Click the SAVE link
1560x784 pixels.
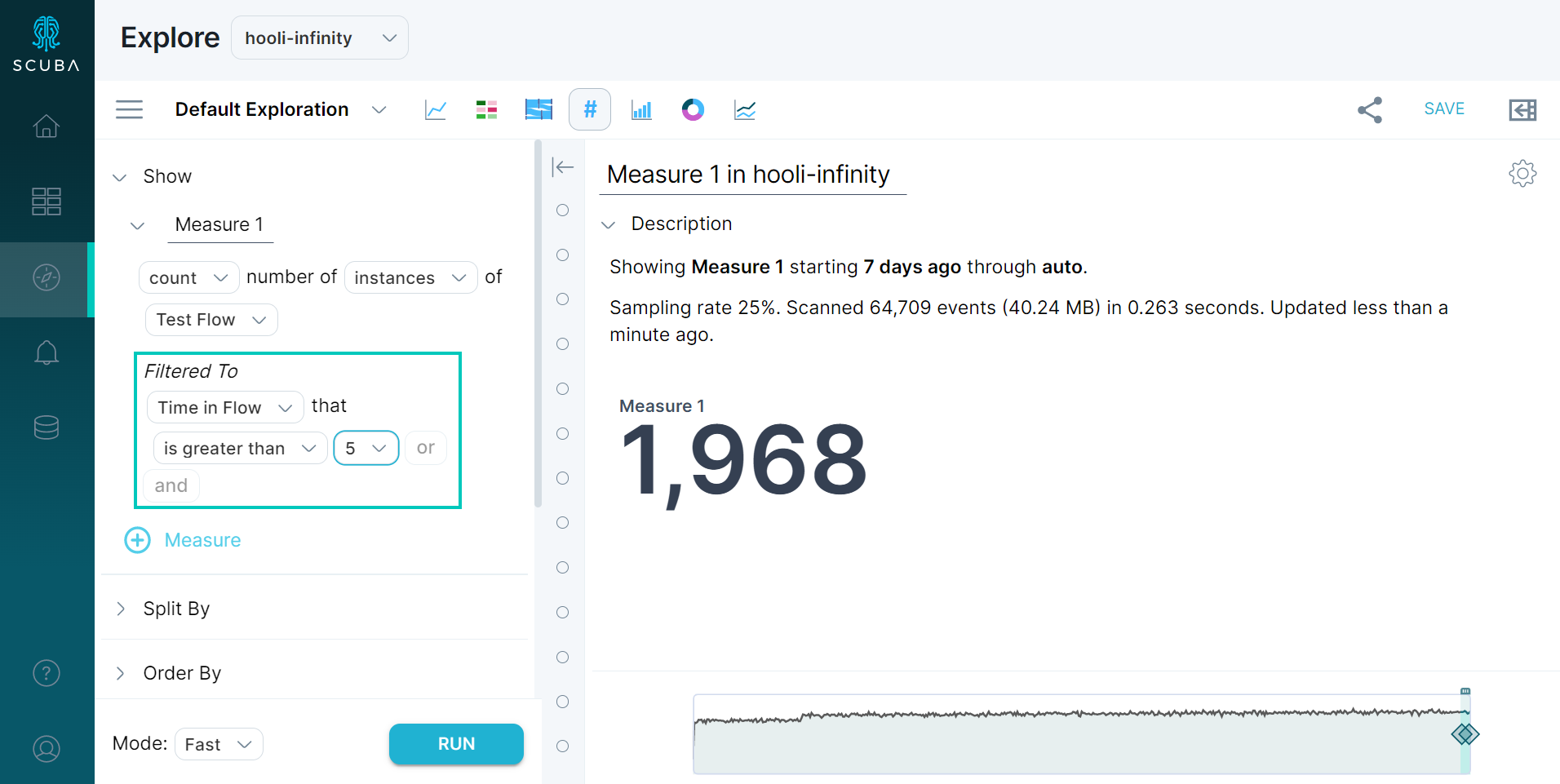[x=1444, y=109]
